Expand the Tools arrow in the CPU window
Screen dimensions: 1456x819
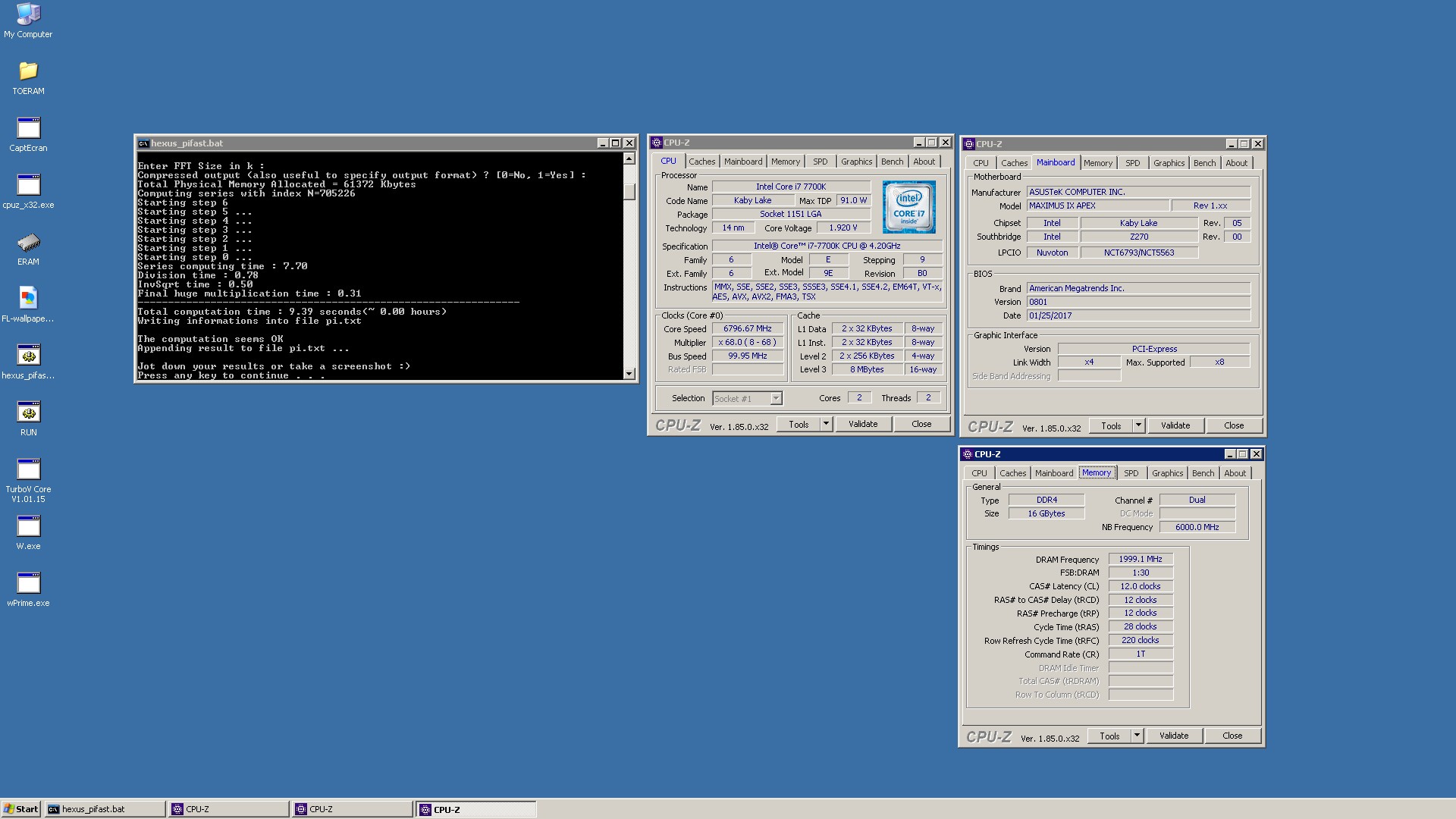point(826,424)
